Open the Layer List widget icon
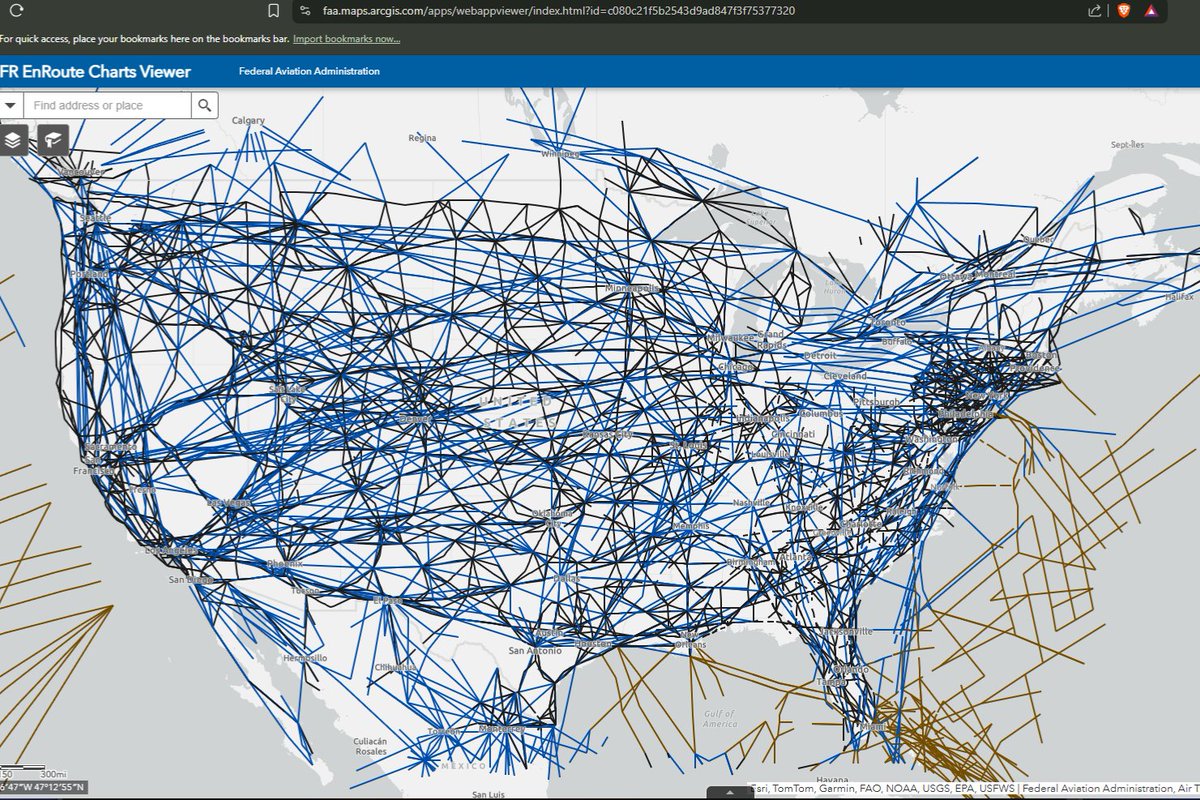 (x=12, y=140)
